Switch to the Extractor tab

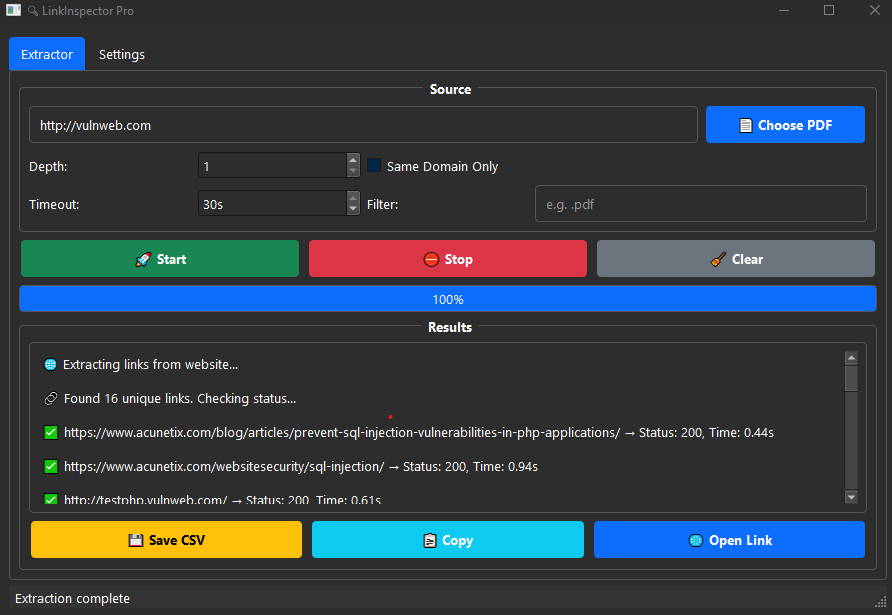(47, 54)
